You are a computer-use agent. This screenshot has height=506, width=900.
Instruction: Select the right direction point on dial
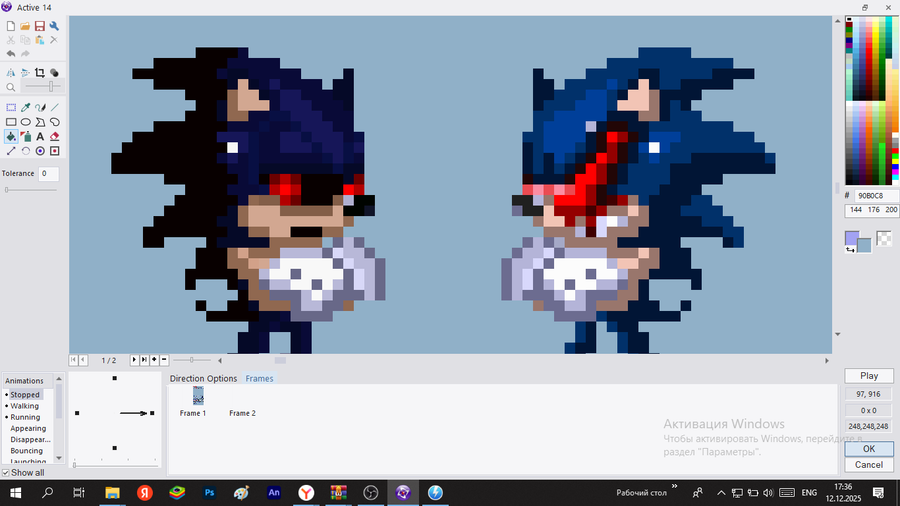pyautogui.click(x=152, y=413)
